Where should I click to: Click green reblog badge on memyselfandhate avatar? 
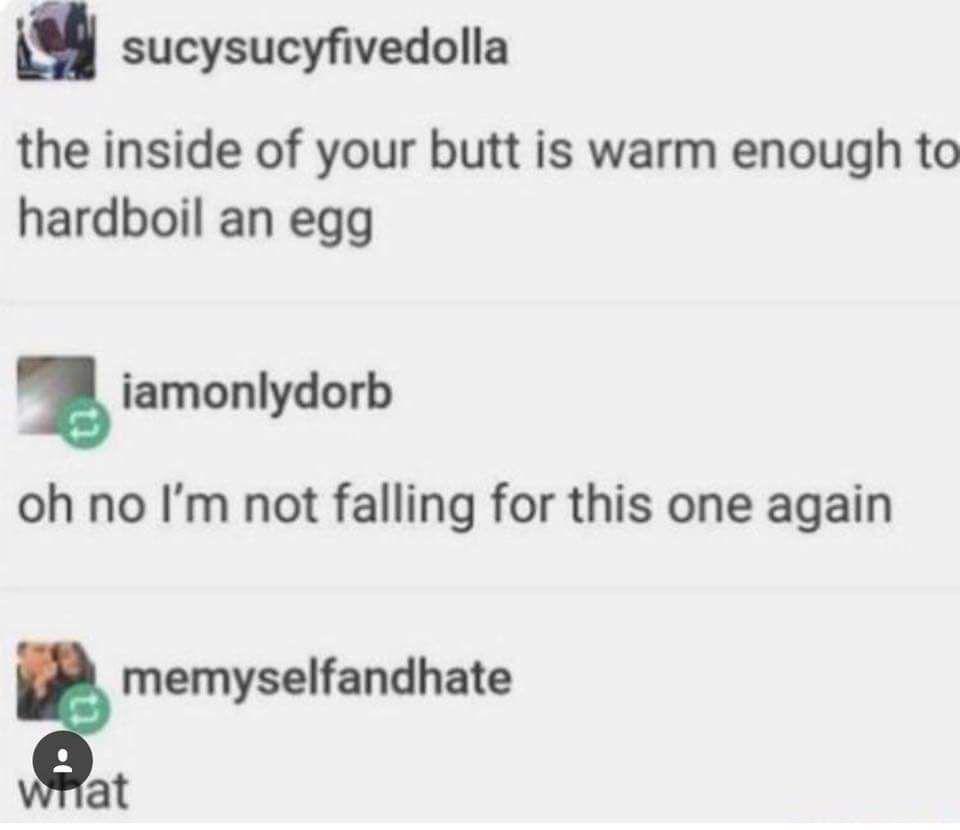(84, 709)
